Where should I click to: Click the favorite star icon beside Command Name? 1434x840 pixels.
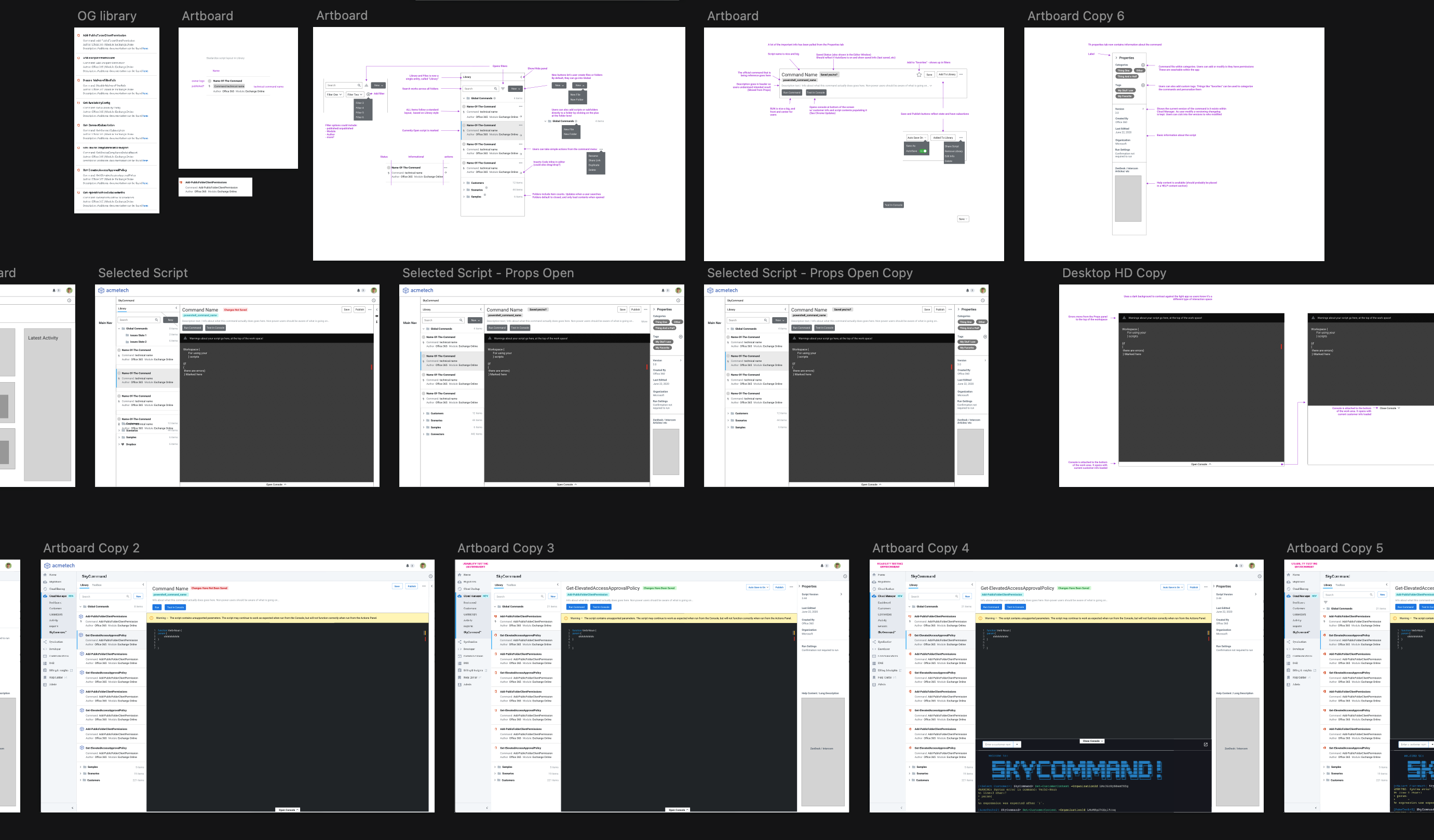pos(918,75)
